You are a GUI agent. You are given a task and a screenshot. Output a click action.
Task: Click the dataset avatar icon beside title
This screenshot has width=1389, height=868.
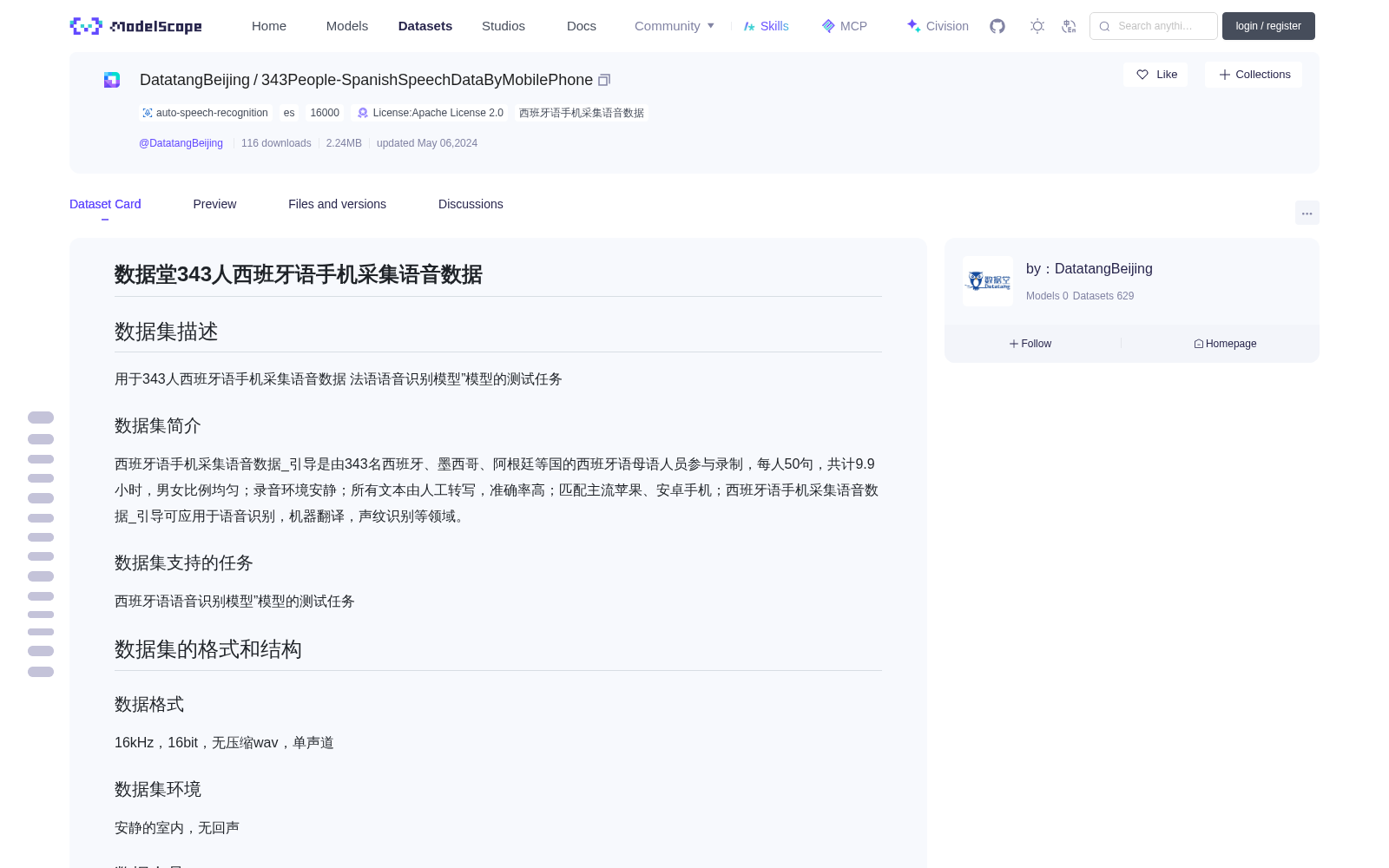[x=112, y=80]
